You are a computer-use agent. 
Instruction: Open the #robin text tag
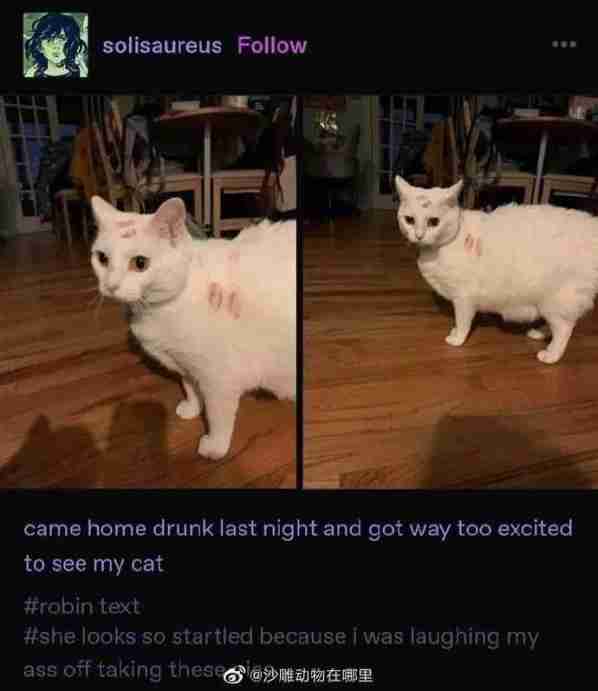82,606
